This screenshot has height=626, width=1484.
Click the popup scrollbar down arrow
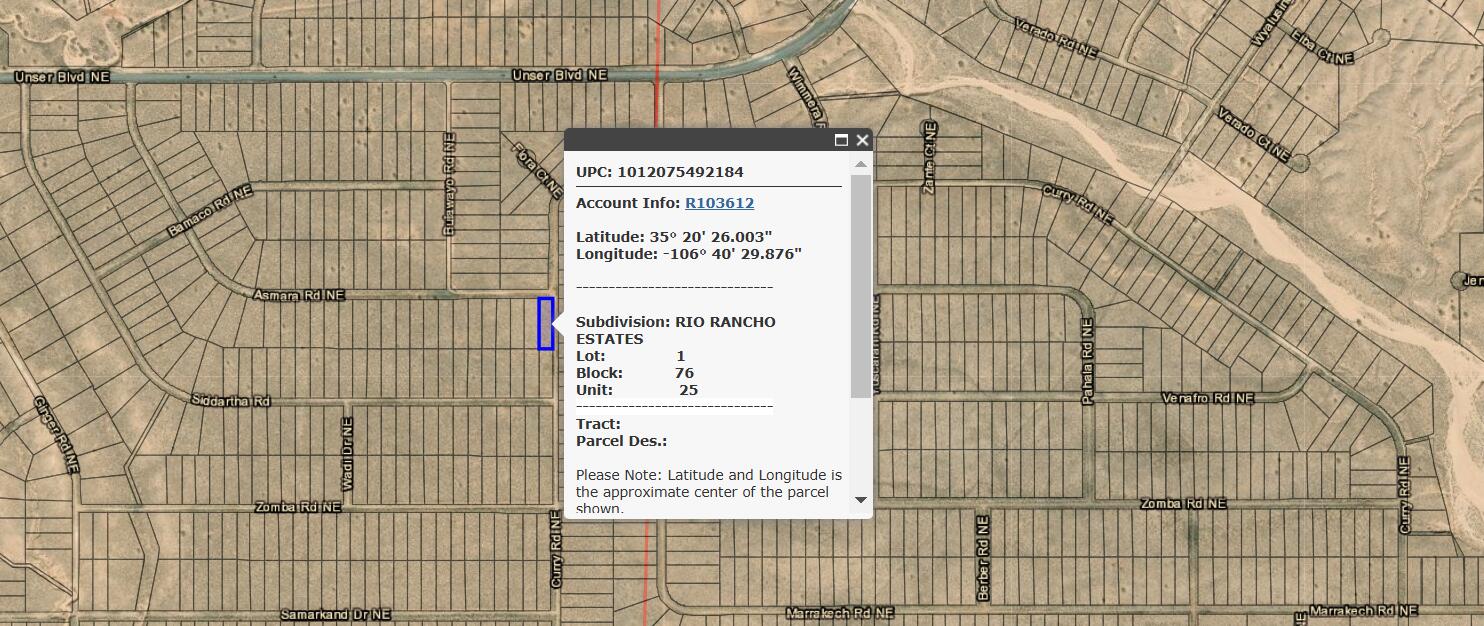click(x=860, y=499)
